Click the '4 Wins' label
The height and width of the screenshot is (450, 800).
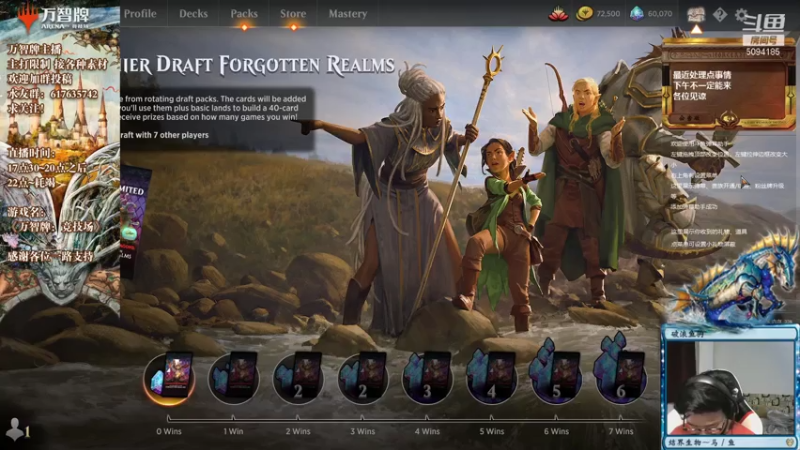click(x=427, y=432)
